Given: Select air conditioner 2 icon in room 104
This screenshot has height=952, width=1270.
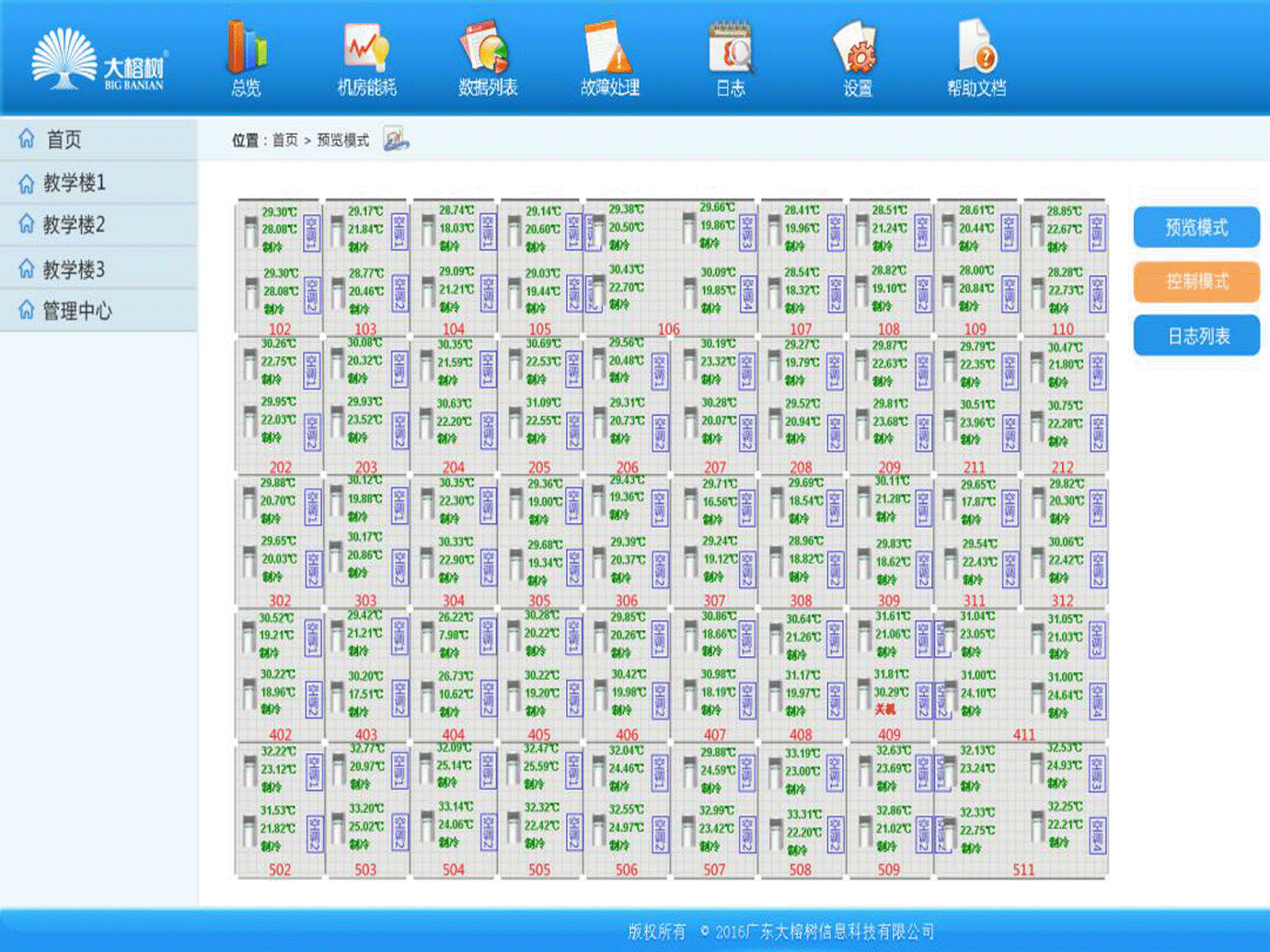Looking at the screenshot, I should click(427, 292).
